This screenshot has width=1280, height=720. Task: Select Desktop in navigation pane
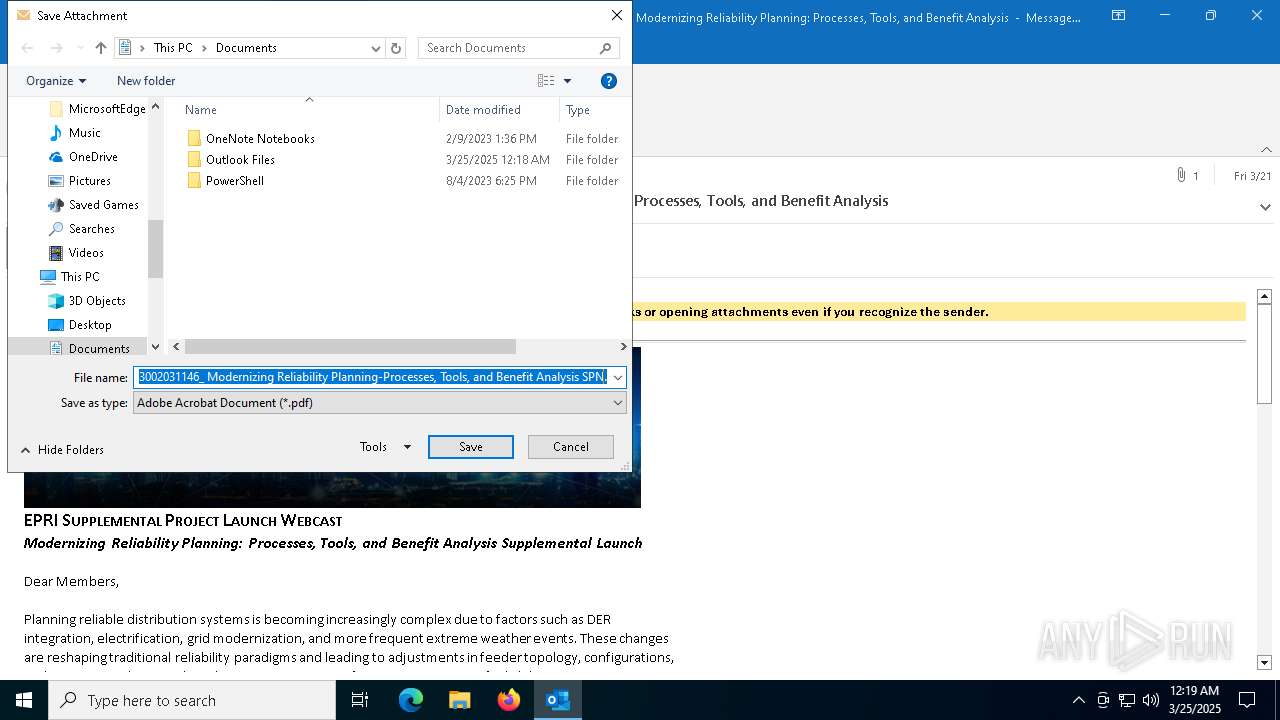90,325
